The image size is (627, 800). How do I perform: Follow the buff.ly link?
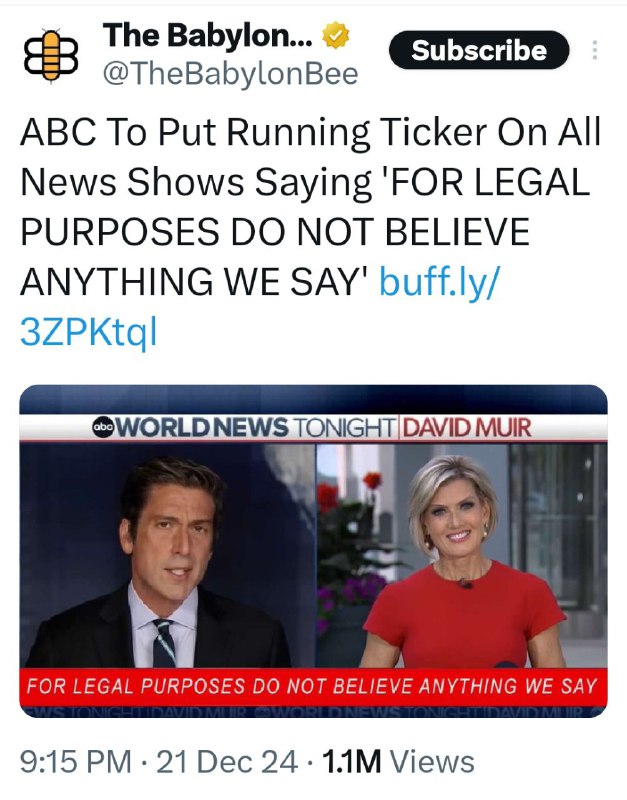(440, 283)
